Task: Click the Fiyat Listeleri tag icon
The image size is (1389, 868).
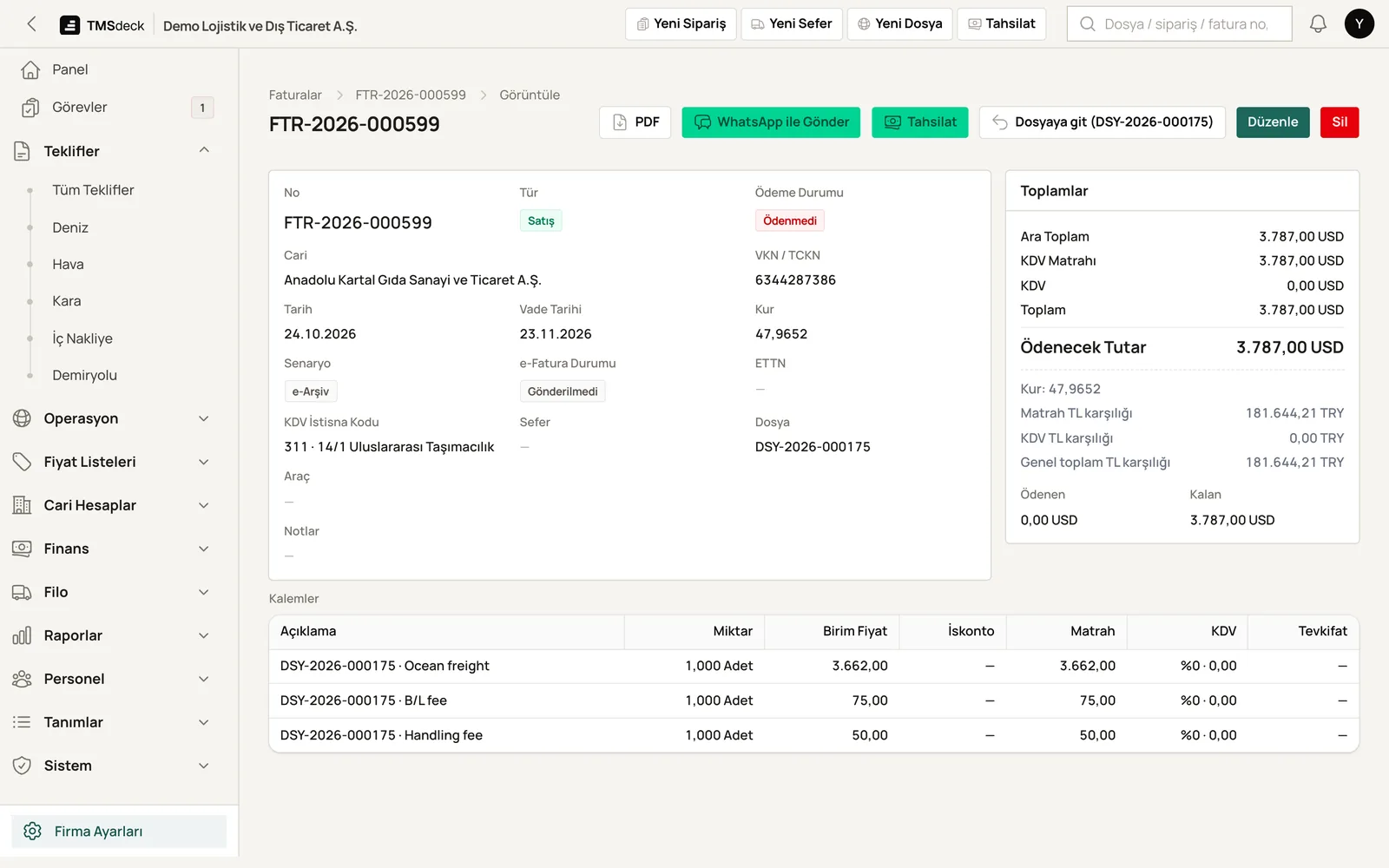Action: tap(23, 462)
